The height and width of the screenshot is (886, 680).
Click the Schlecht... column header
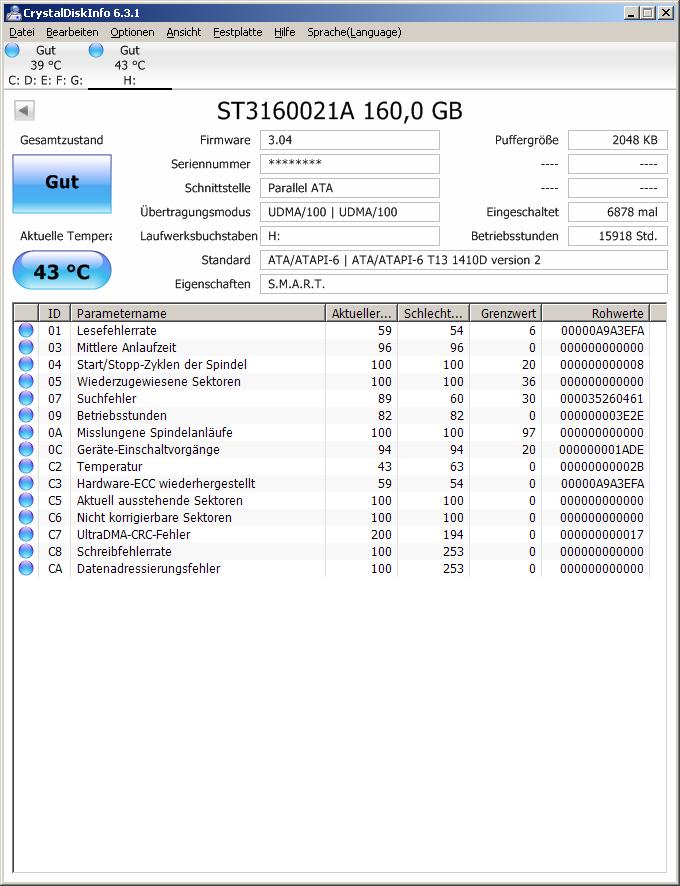tap(434, 313)
